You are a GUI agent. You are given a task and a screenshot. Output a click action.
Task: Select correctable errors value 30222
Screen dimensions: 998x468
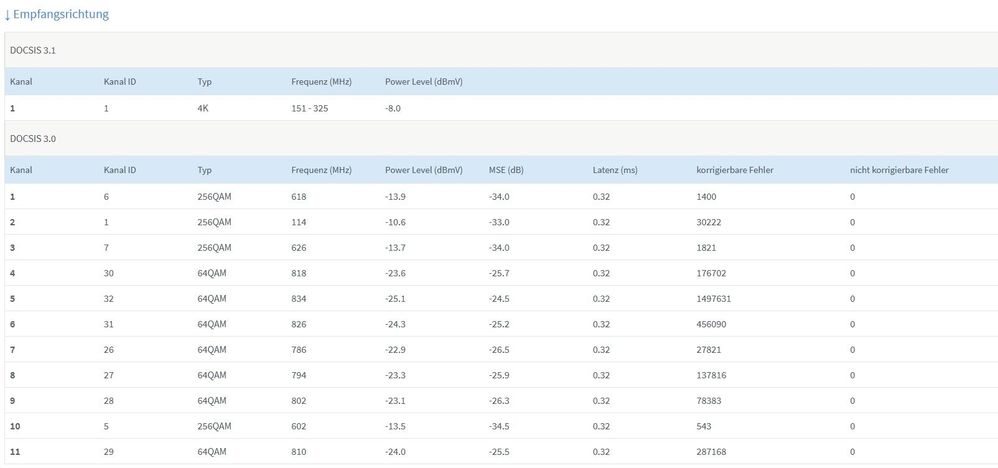[x=708, y=222]
